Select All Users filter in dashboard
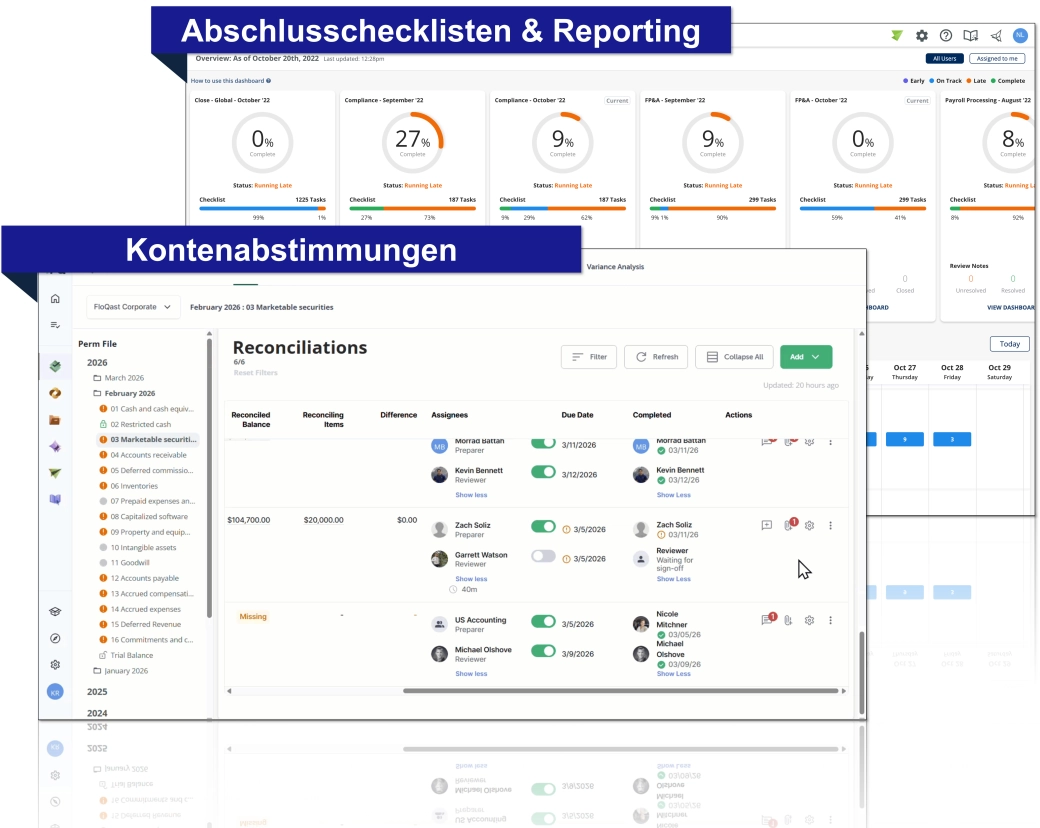The height and width of the screenshot is (828, 1040). 944,58
